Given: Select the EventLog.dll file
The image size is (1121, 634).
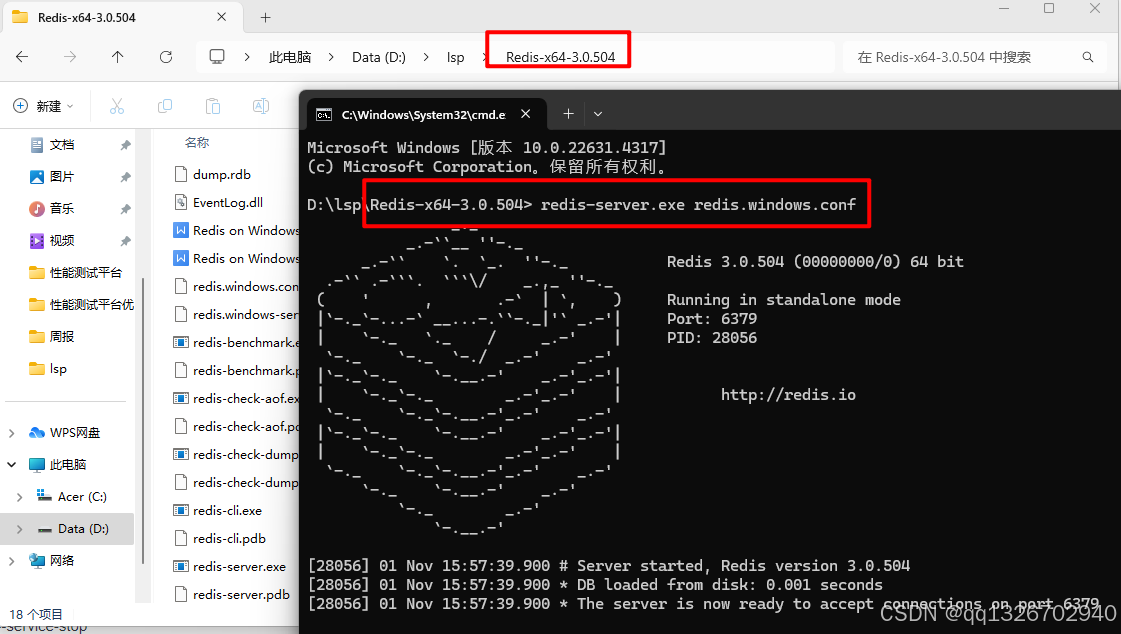Looking at the screenshot, I should click(x=228, y=202).
